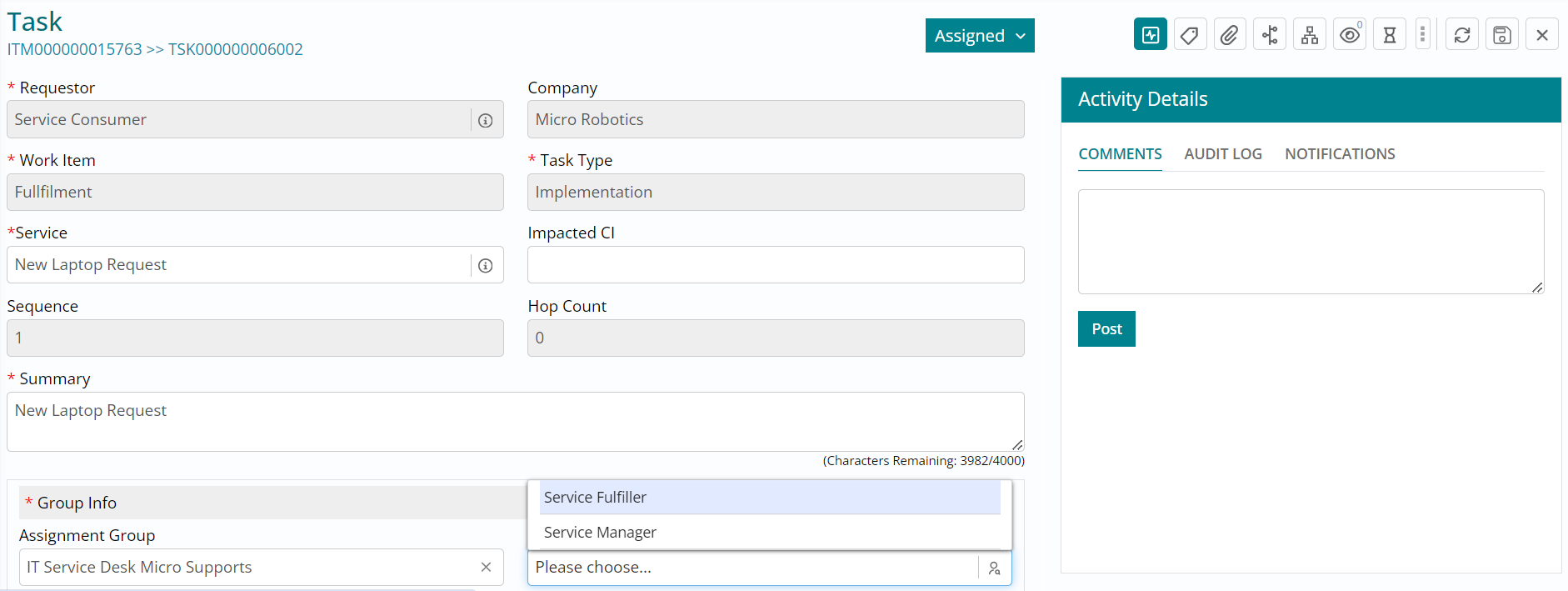Open the Notifications tab
The image size is (1568, 591).
[x=1340, y=154]
